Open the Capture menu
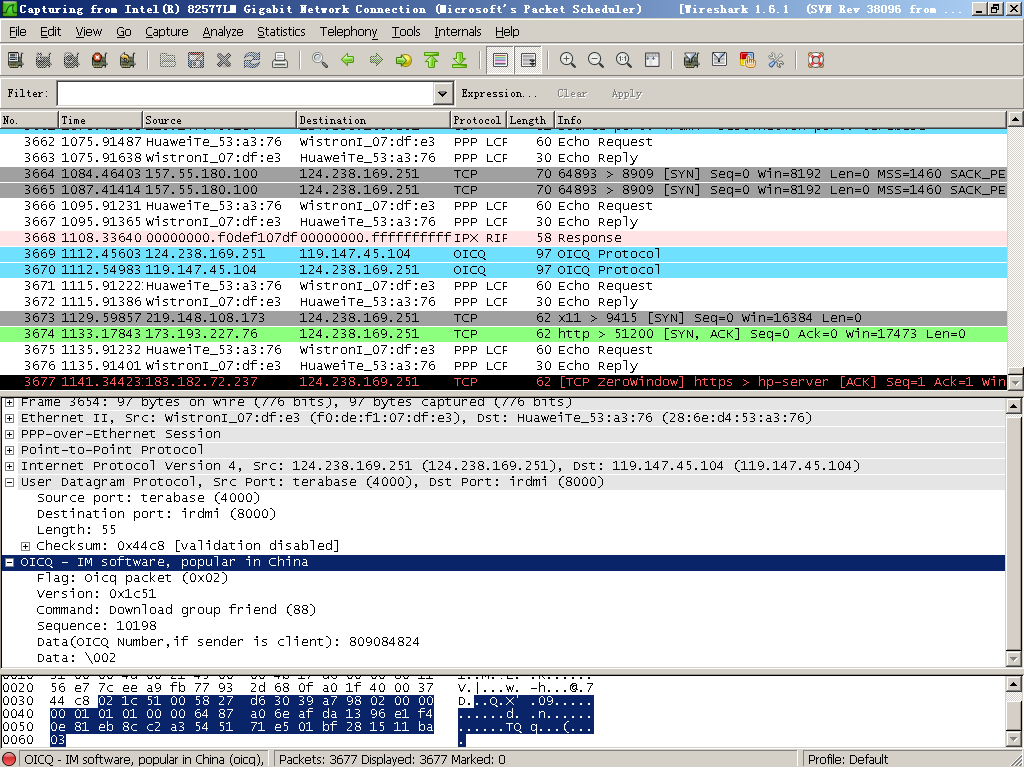 click(167, 31)
